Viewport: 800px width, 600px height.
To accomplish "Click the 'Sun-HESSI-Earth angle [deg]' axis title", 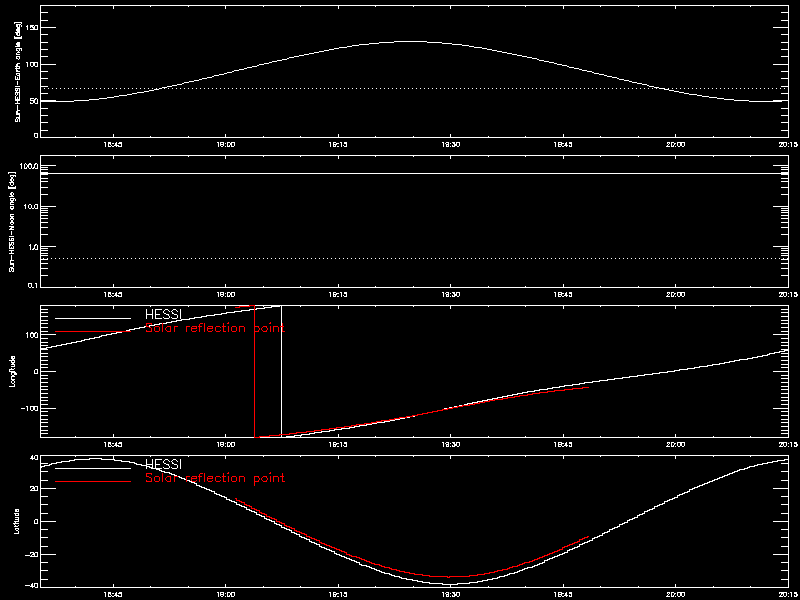I will click(18, 71).
